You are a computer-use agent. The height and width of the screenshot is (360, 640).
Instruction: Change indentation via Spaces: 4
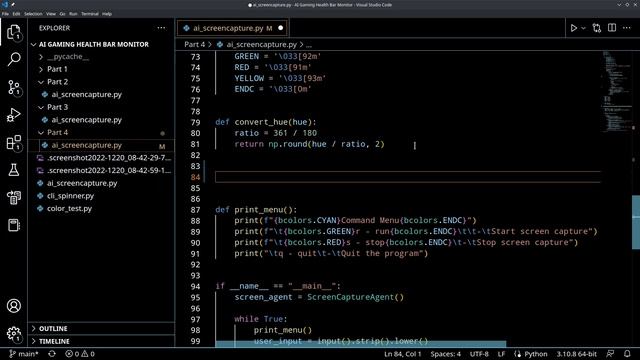(x=445, y=354)
